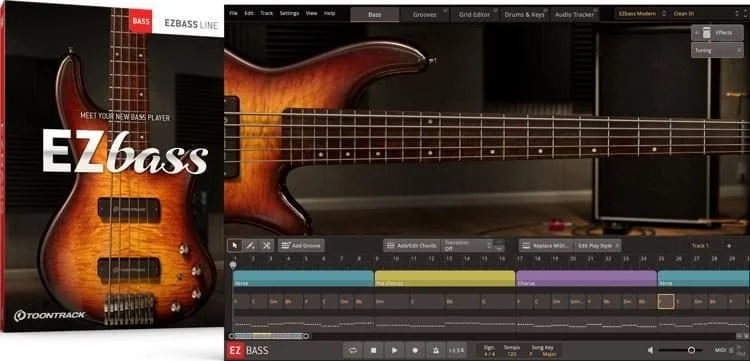Viewport: 750px width, 361px height.
Task: Click the time signature 4/4 value
Action: coord(490,354)
